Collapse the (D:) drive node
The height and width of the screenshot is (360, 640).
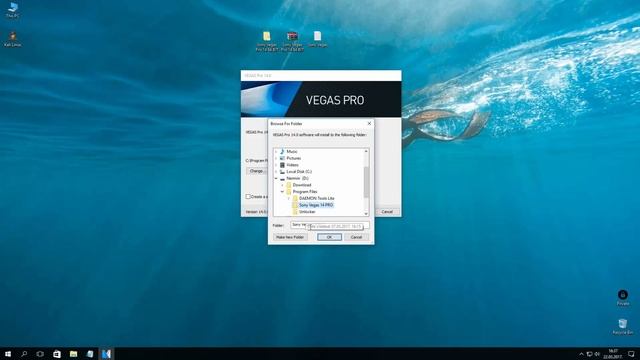(276, 178)
